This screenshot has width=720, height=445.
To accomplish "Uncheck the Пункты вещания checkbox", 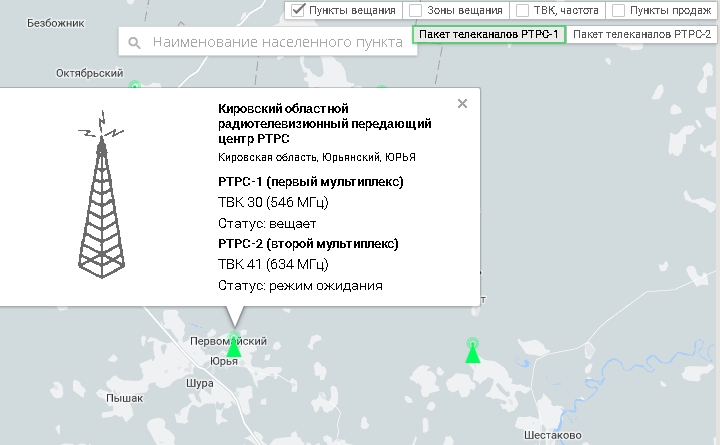I will pos(298,10).
